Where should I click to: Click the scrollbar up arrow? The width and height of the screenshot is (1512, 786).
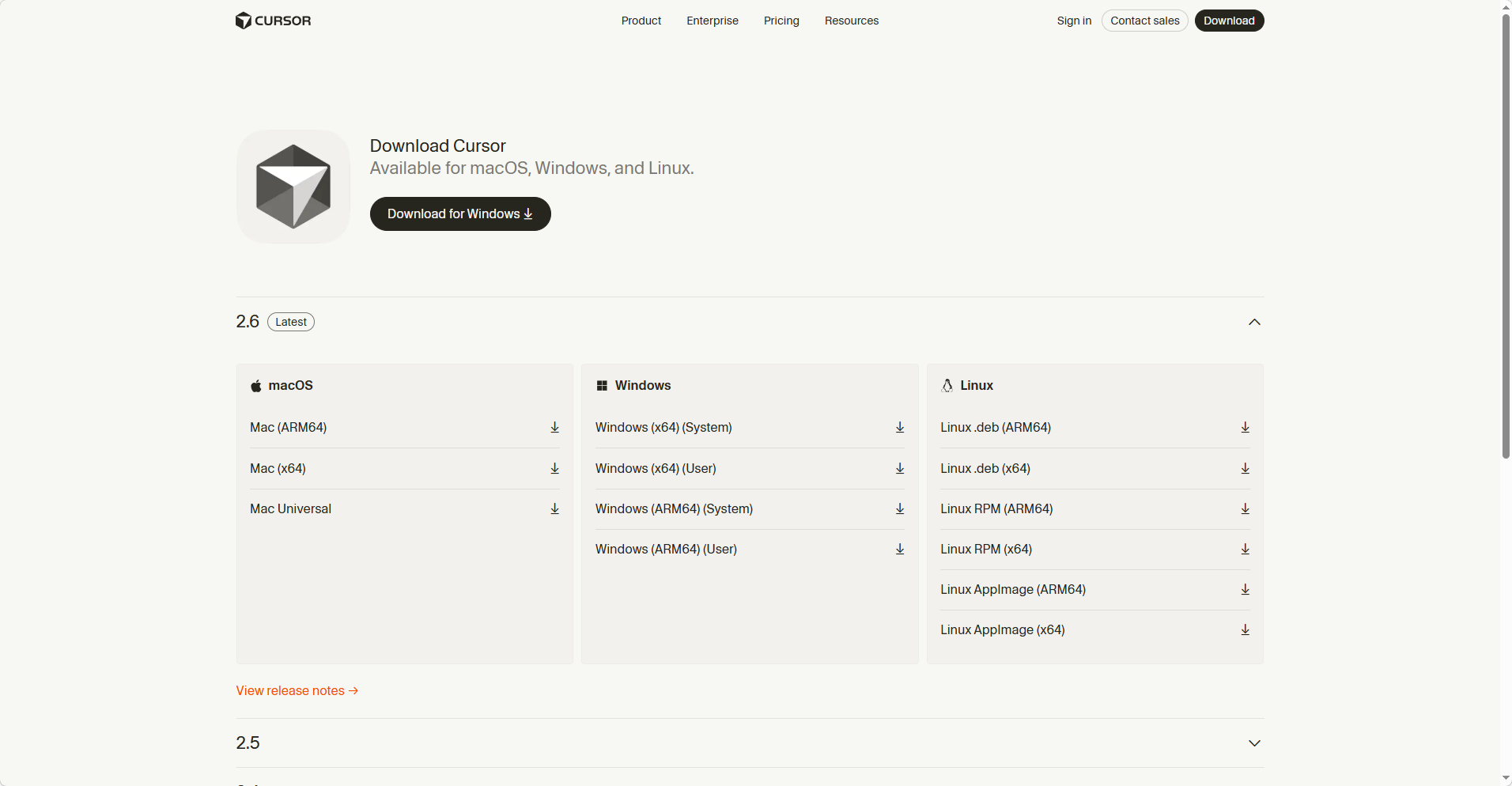point(1506,6)
